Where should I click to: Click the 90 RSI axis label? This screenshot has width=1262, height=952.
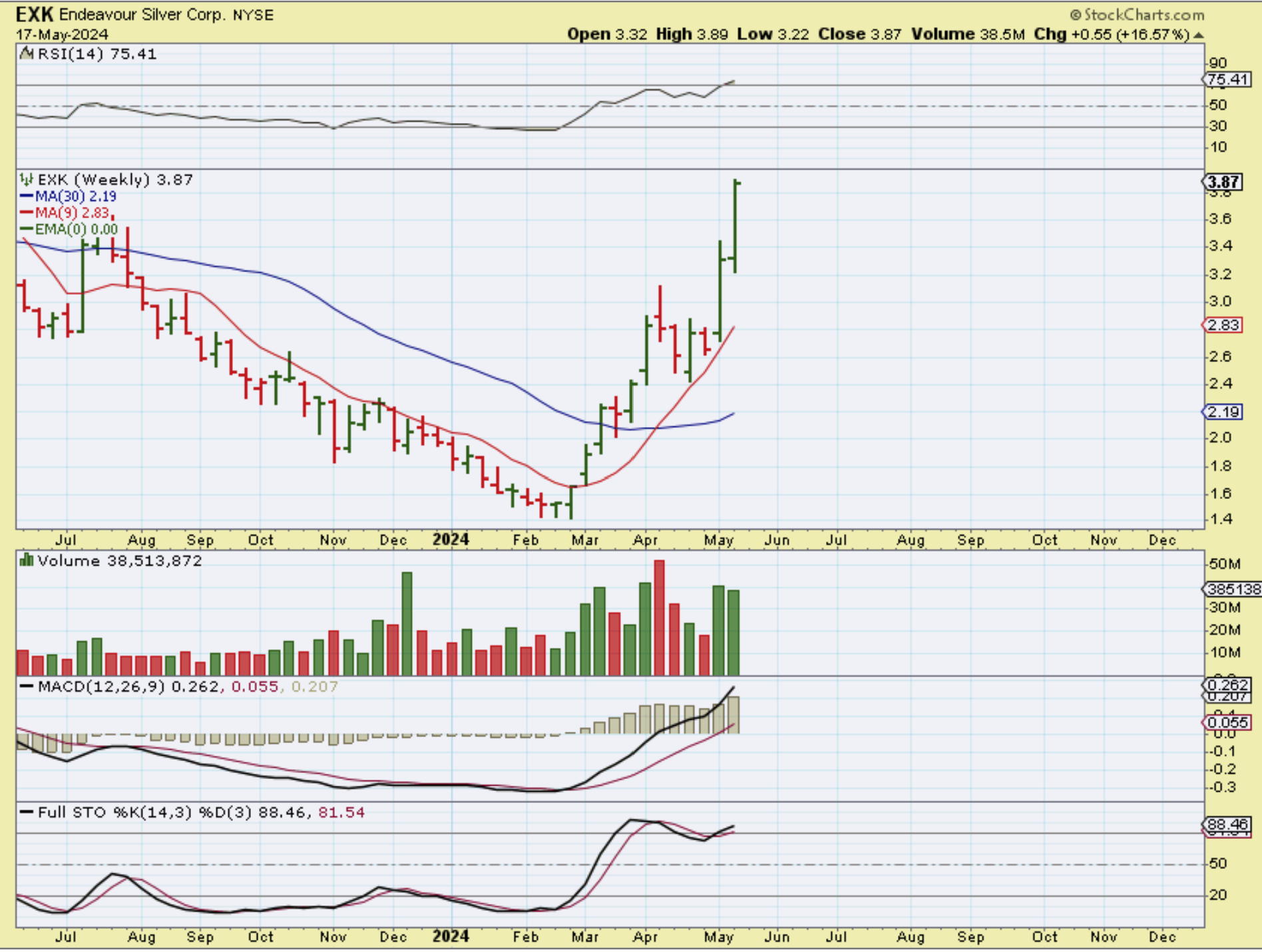coord(1218,63)
